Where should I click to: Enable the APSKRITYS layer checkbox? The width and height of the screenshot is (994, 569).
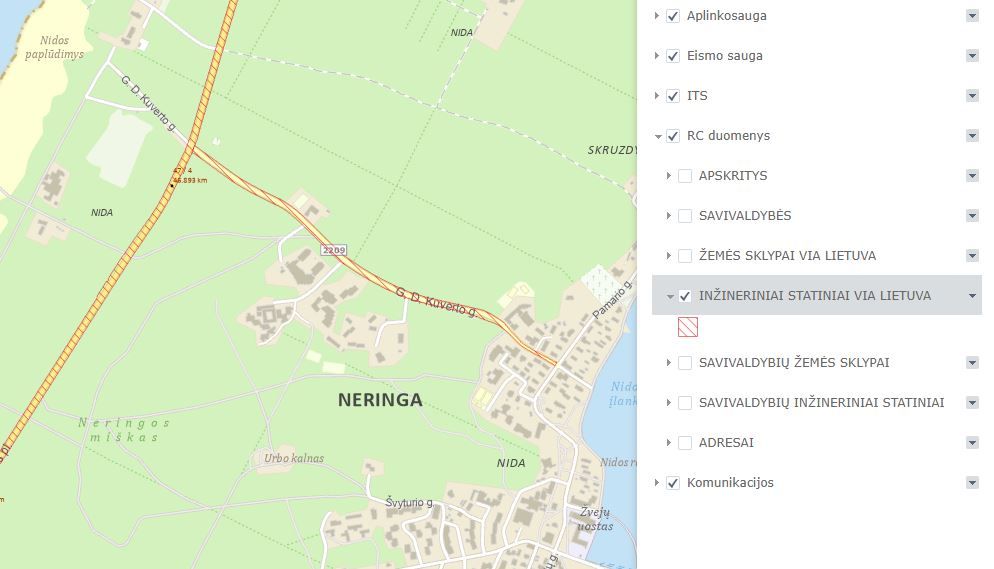tap(685, 176)
